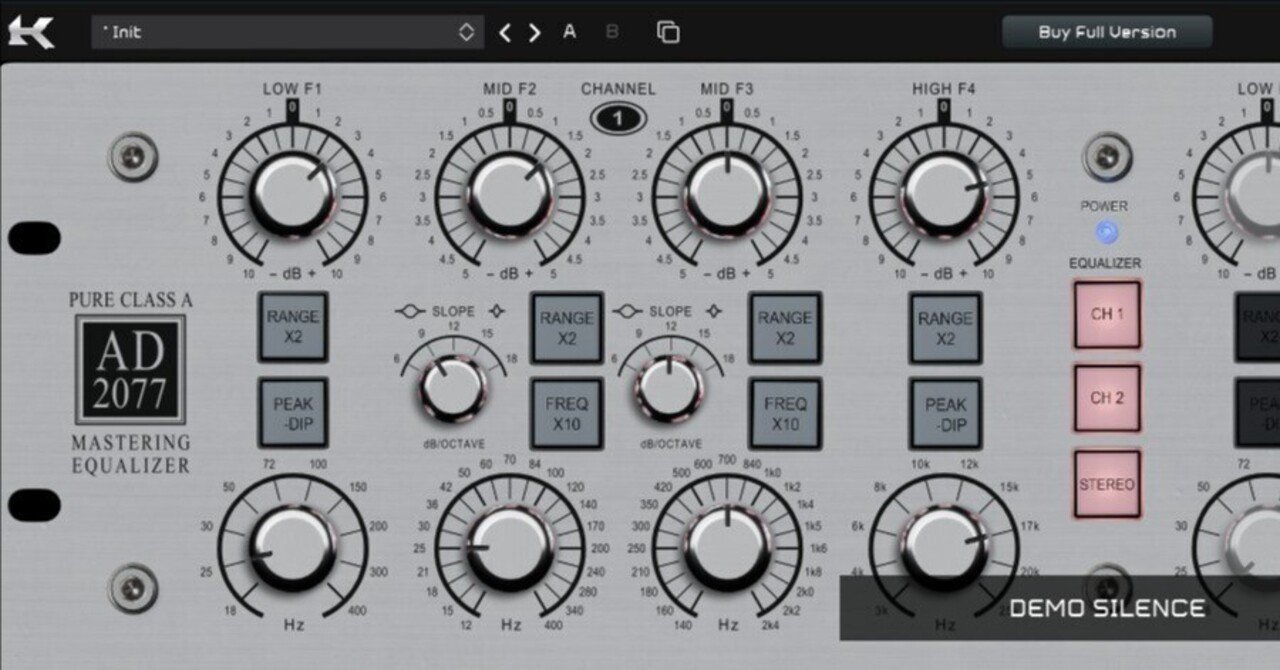Screen dimensions: 1280x670
Task: Click the MID F3 slope knob
Action: point(670,388)
